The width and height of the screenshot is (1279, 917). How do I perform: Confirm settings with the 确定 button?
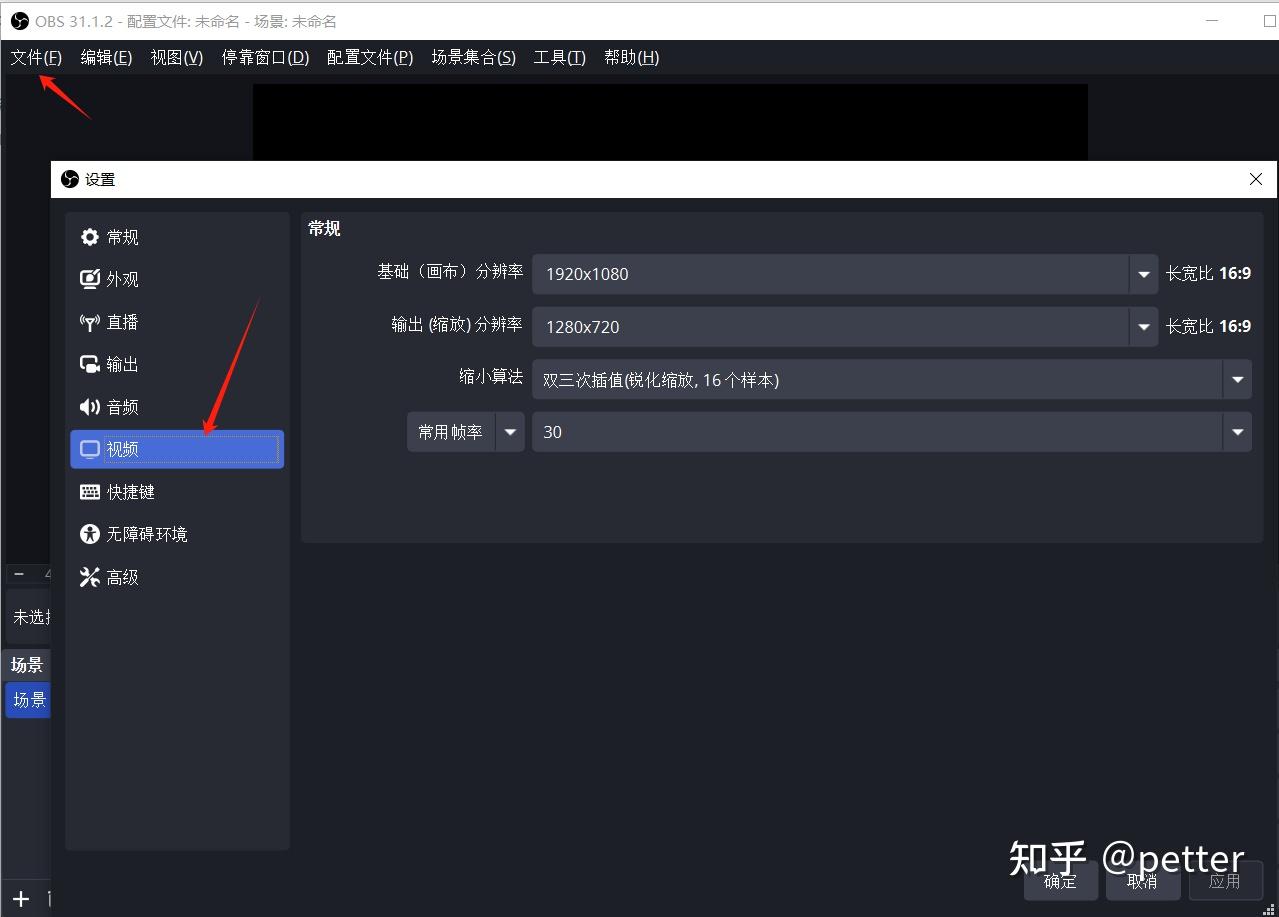click(x=1059, y=881)
